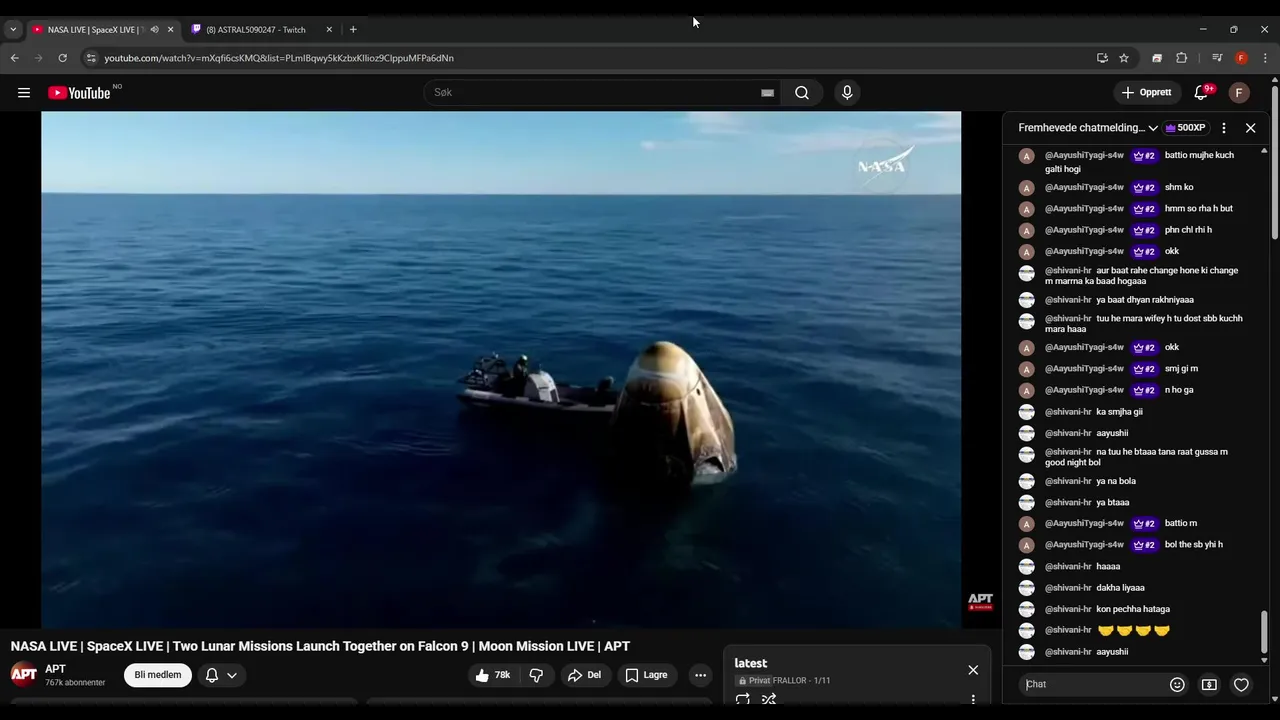Screen dimensions: 1280x720
Task: Send a heart reaction in chat
Action: tap(1241, 685)
